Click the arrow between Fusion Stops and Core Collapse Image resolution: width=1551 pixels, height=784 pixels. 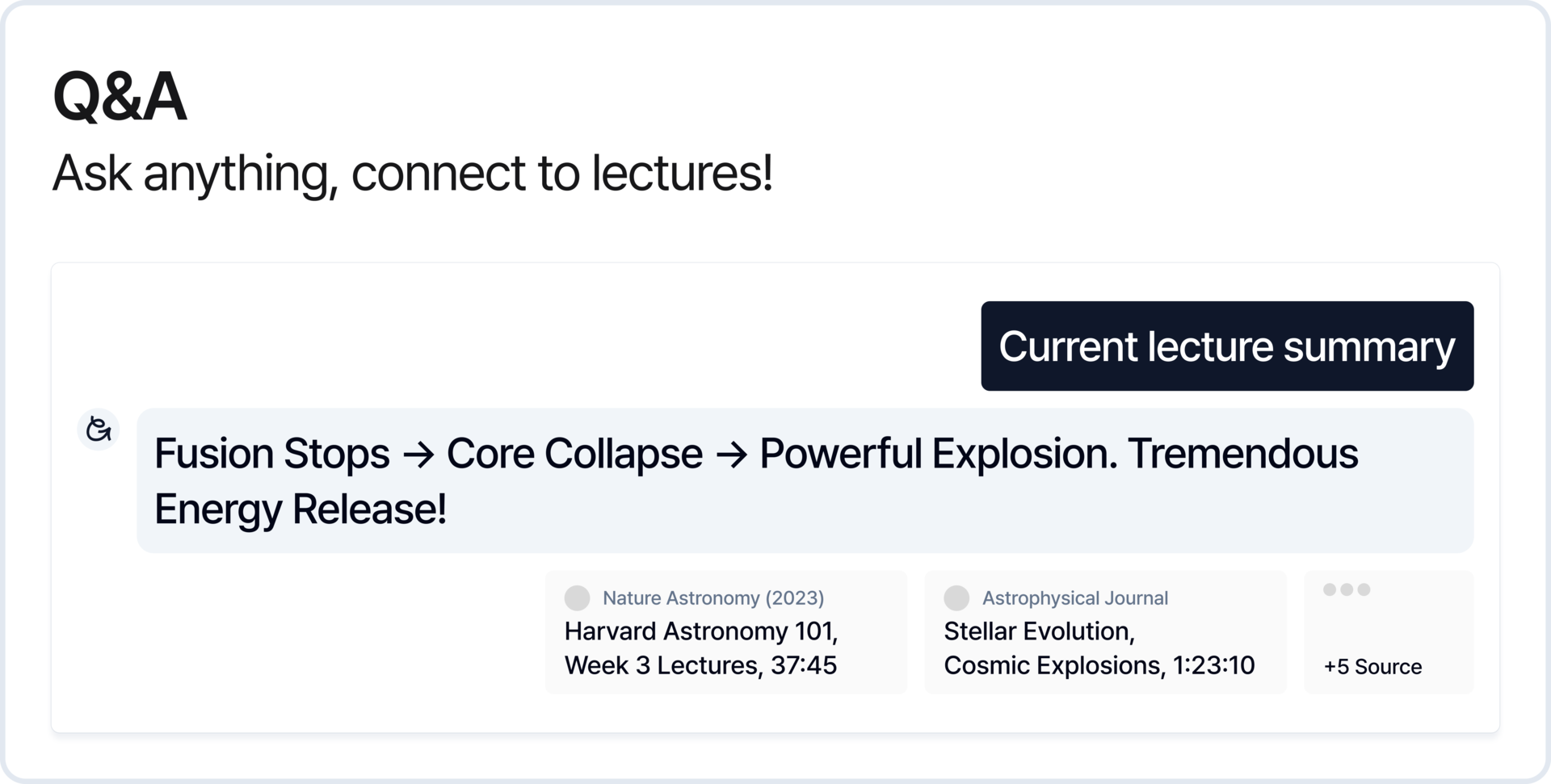[418, 454]
